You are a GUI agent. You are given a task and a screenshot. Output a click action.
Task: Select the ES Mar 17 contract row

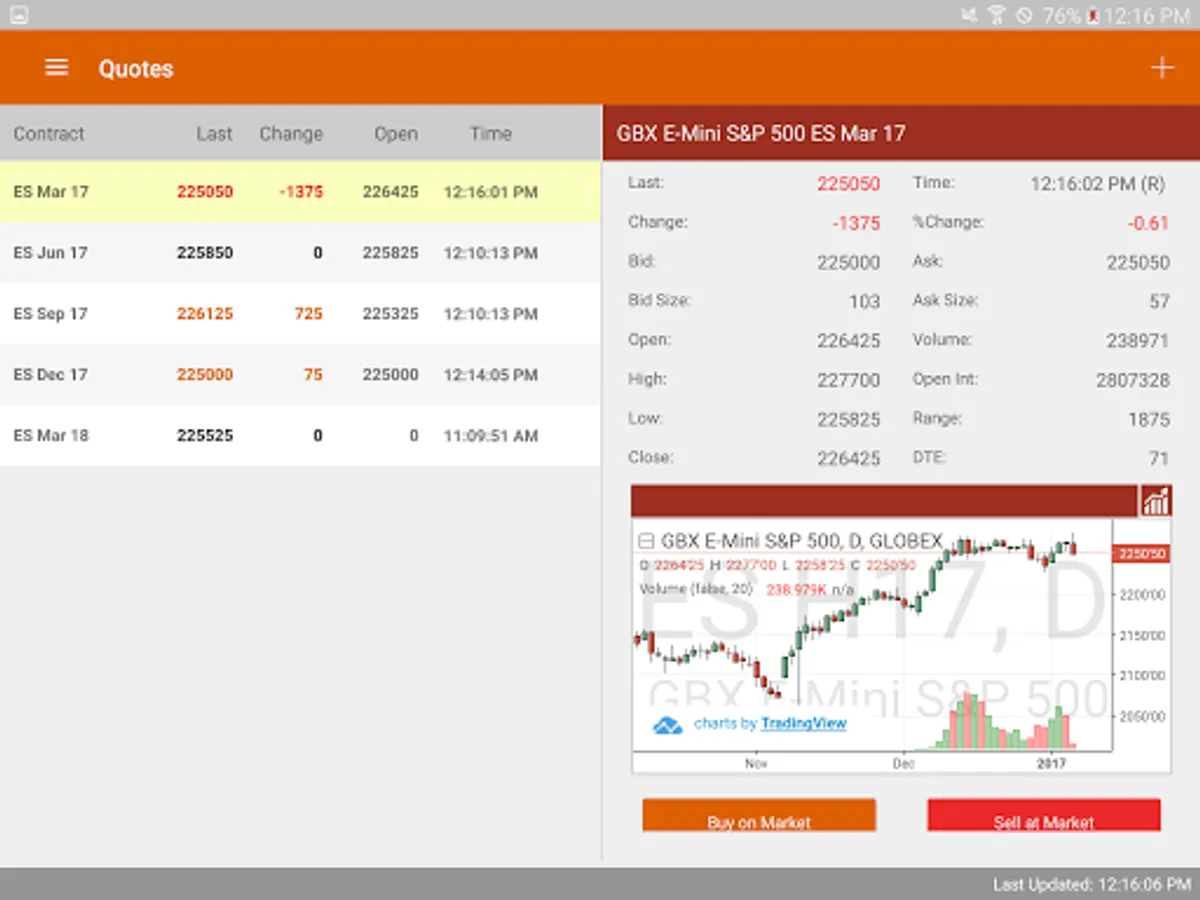[300, 192]
